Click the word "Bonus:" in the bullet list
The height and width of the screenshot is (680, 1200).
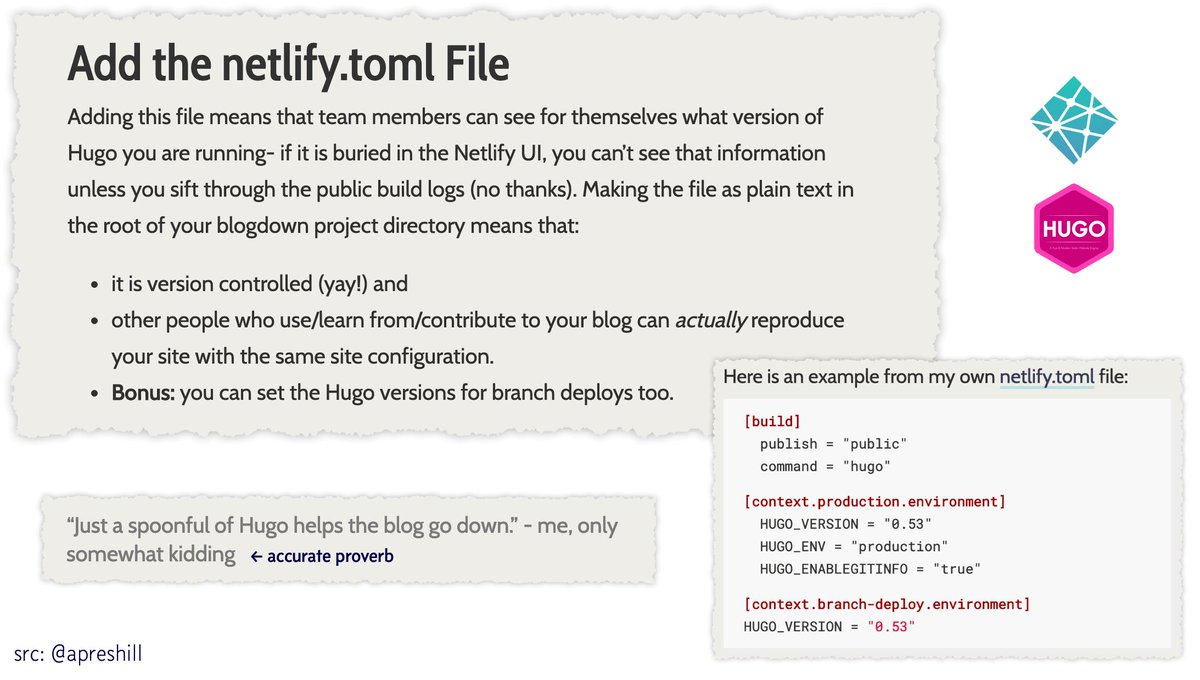coord(143,392)
